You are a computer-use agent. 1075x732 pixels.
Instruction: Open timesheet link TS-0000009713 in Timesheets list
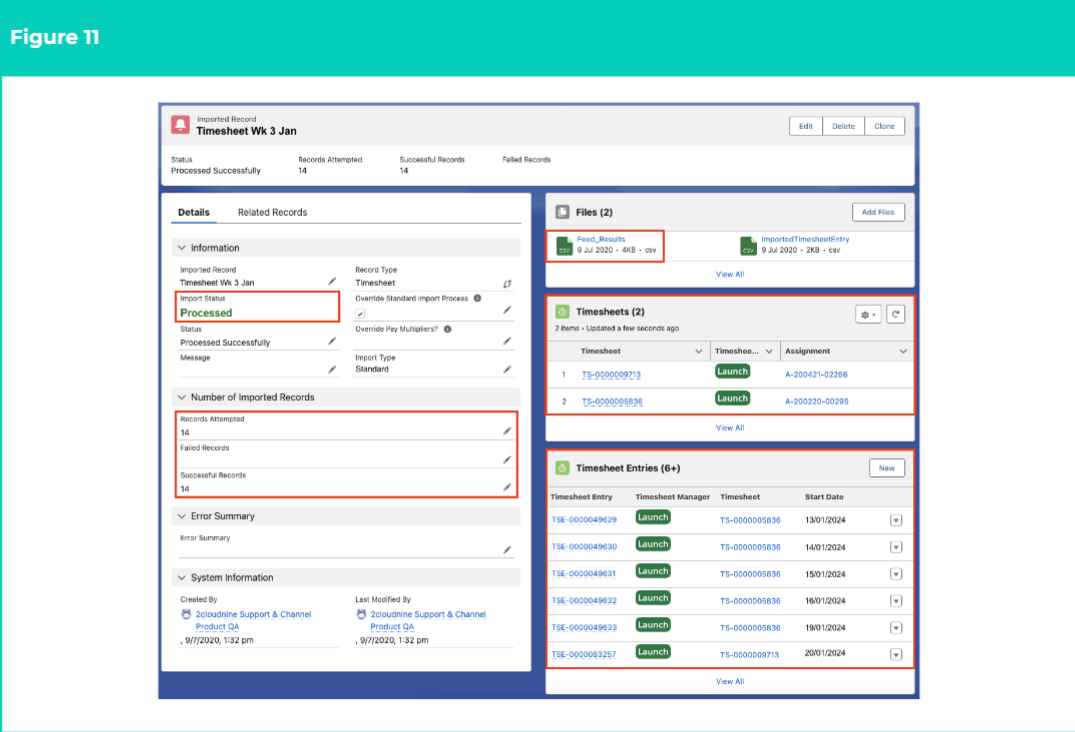click(x=611, y=375)
